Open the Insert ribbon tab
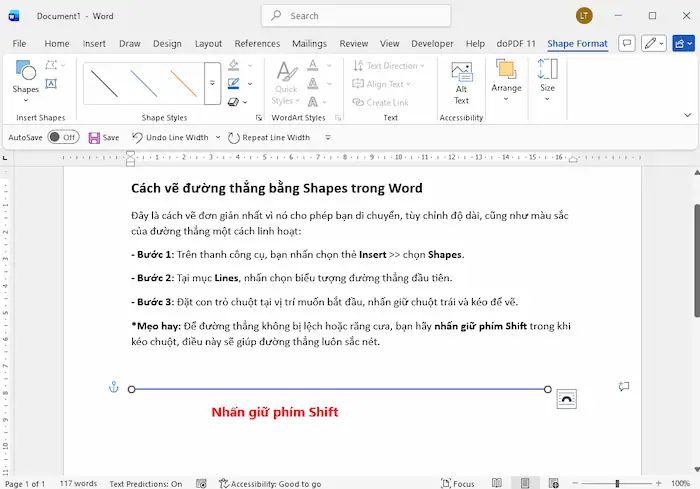The width and height of the screenshot is (700, 489). [x=94, y=44]
